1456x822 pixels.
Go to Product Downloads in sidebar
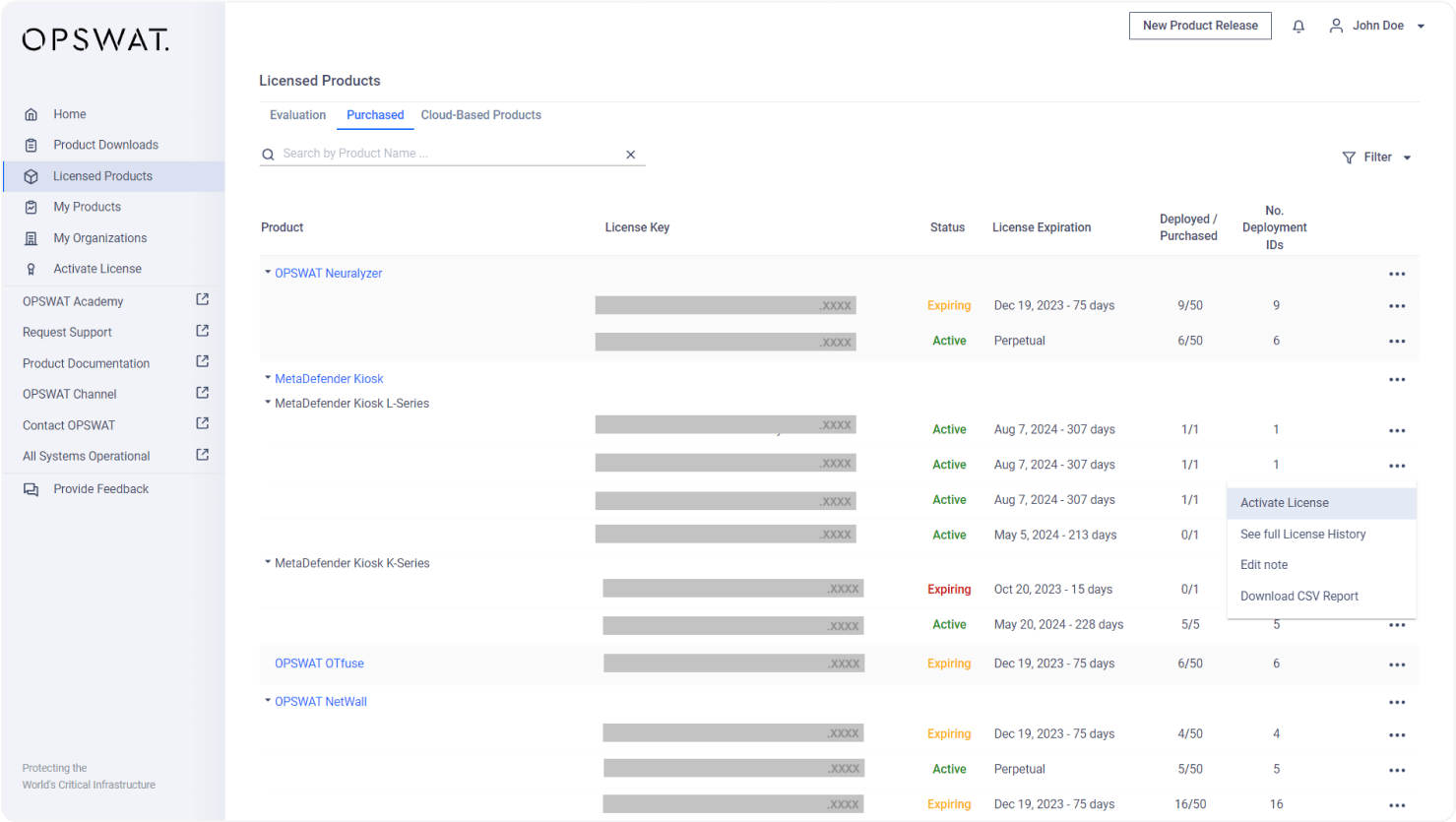[105, 145]
